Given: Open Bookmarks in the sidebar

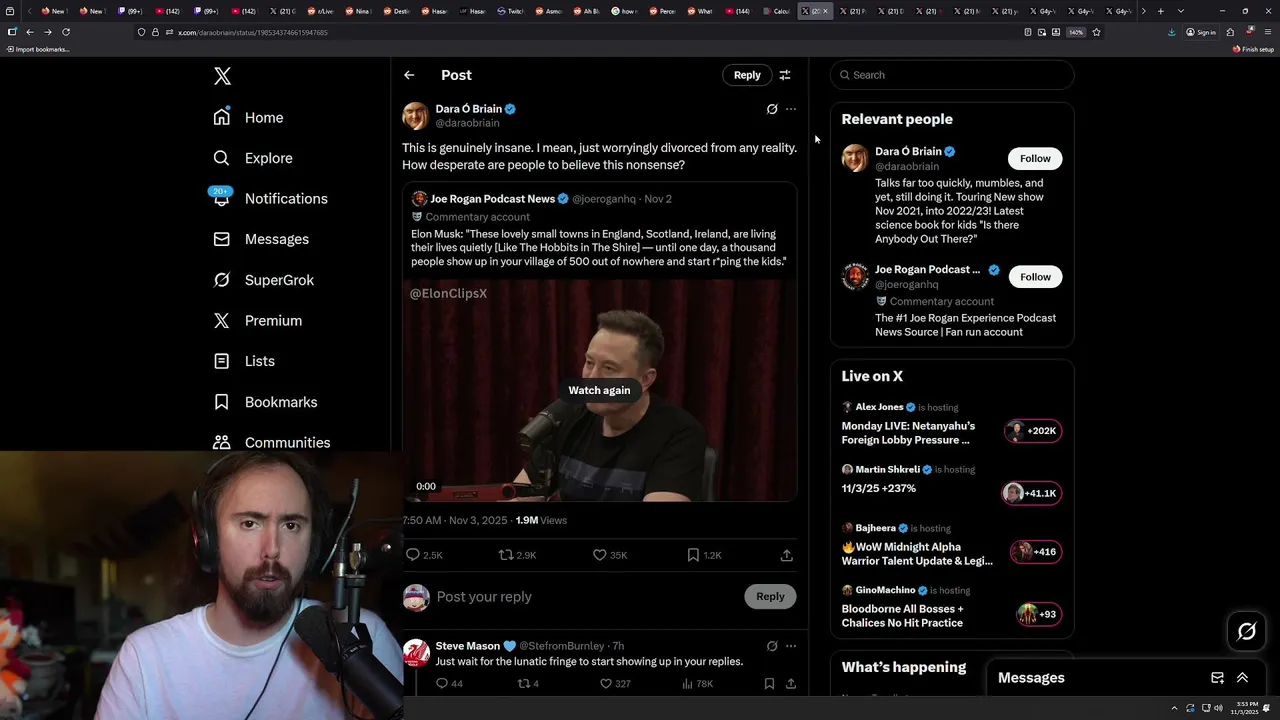Looking at the screenshot, I should pyautogui.click(x=265, y=402).
